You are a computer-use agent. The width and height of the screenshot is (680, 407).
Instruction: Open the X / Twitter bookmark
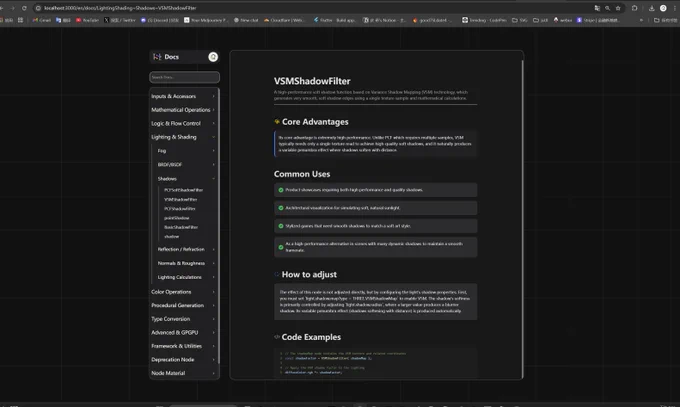(120, 20)
